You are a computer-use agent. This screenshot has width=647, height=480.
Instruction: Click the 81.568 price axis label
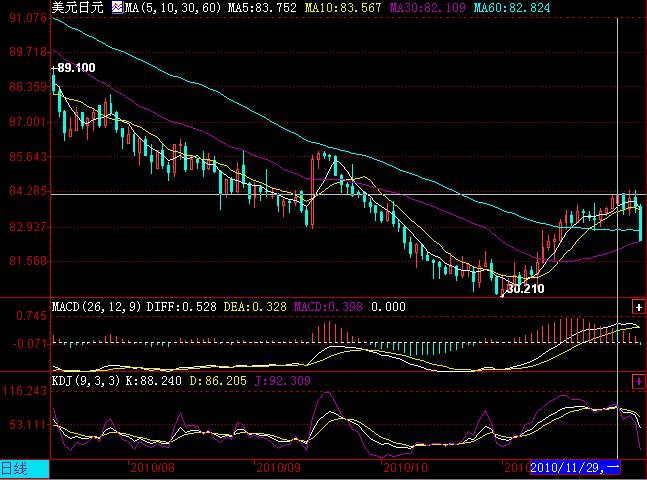tap(28, 261)
